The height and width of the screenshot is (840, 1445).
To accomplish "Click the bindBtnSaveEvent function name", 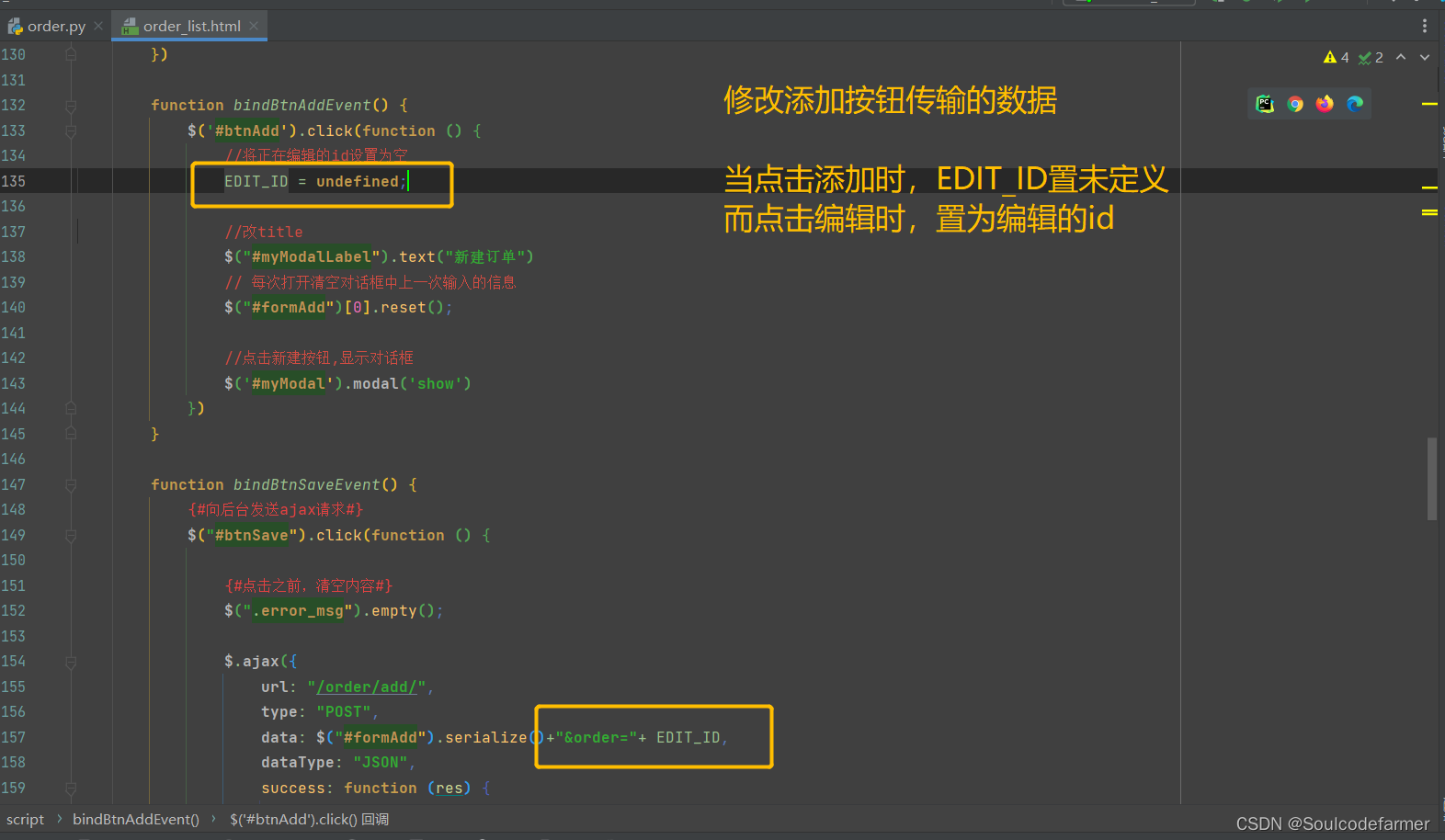I will tap(306, 484).
